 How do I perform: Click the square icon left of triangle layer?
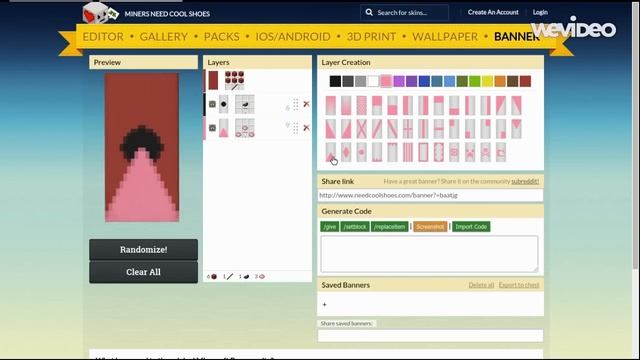[212, 128]
